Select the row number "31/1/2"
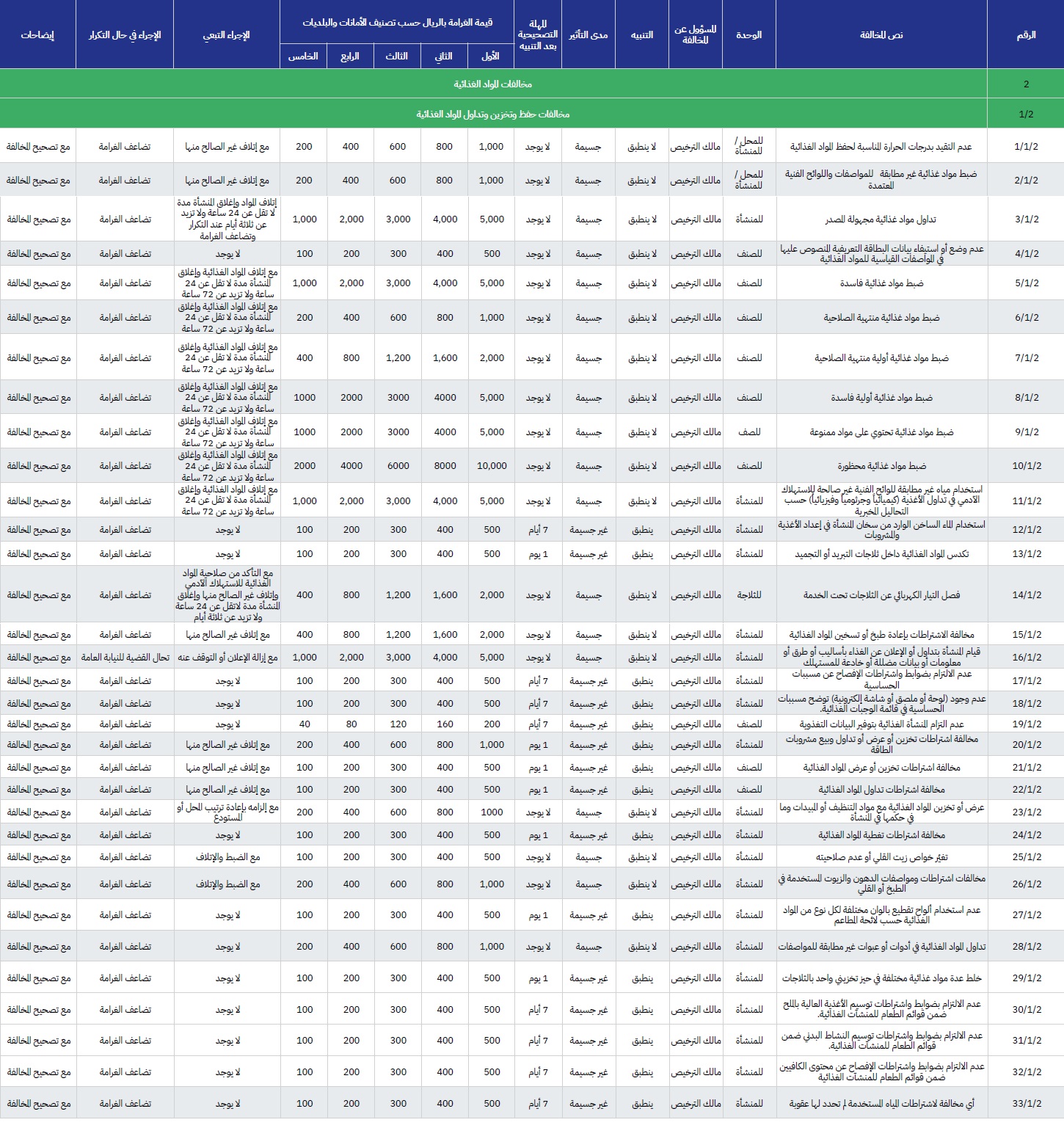This screenshot has width=1064, height=1128. 1027,1040
